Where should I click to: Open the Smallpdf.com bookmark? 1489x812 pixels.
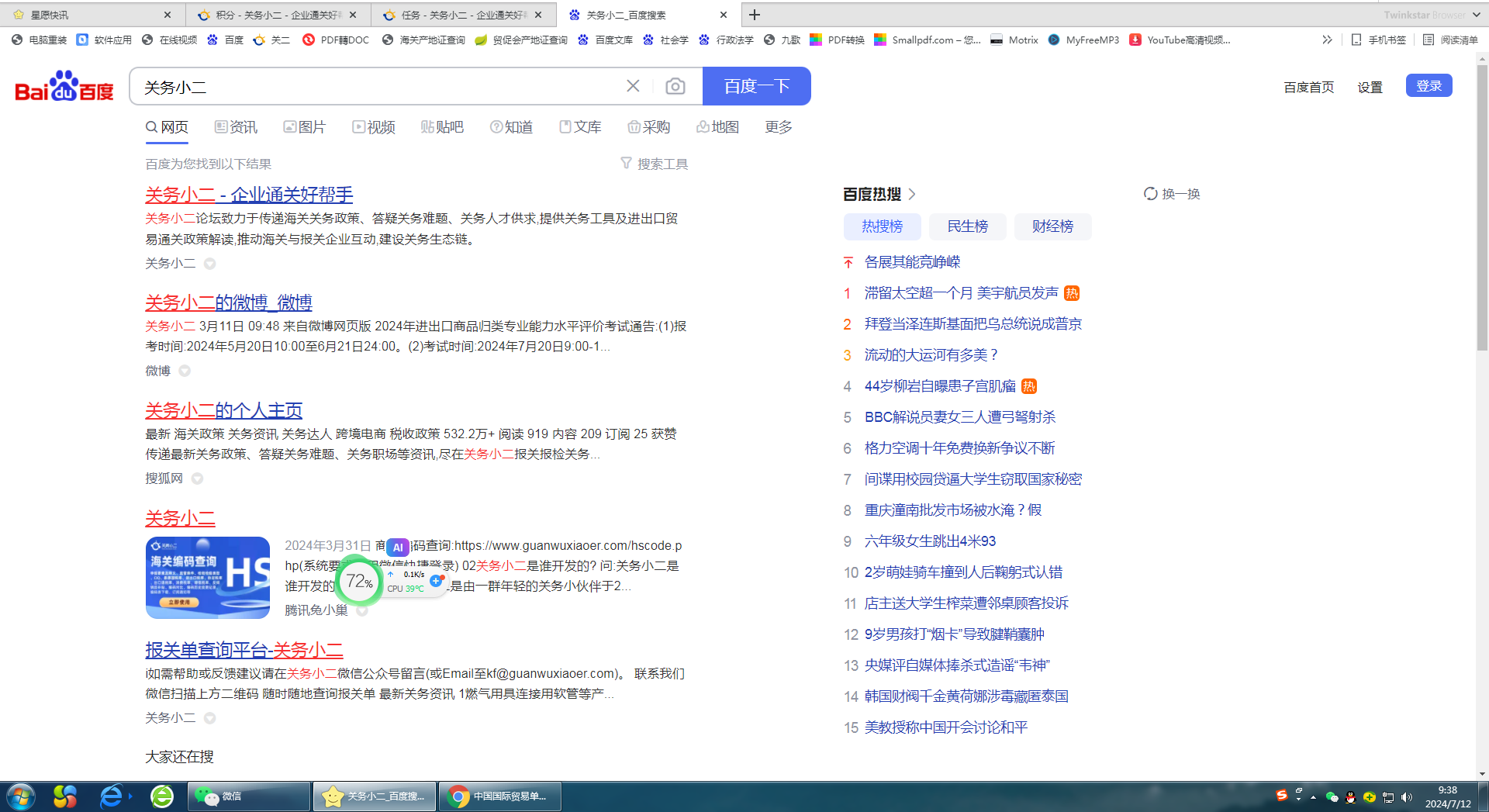[x=927, y=40]
